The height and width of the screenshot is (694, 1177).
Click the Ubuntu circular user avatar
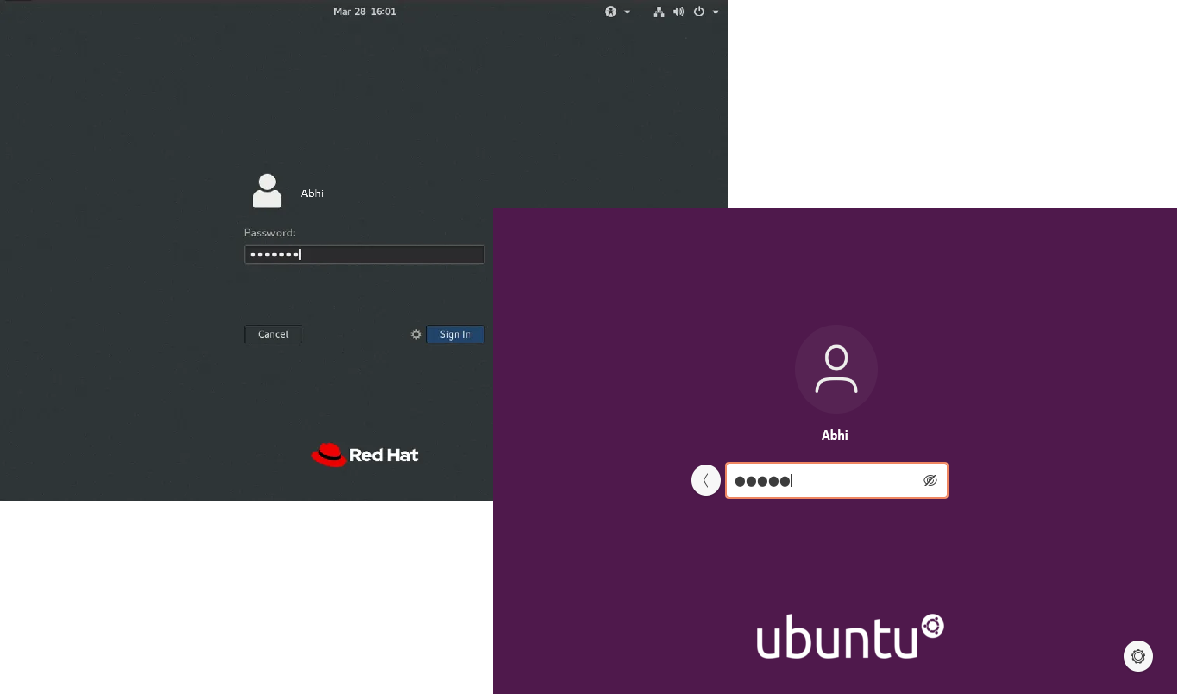tap(836, 369)
